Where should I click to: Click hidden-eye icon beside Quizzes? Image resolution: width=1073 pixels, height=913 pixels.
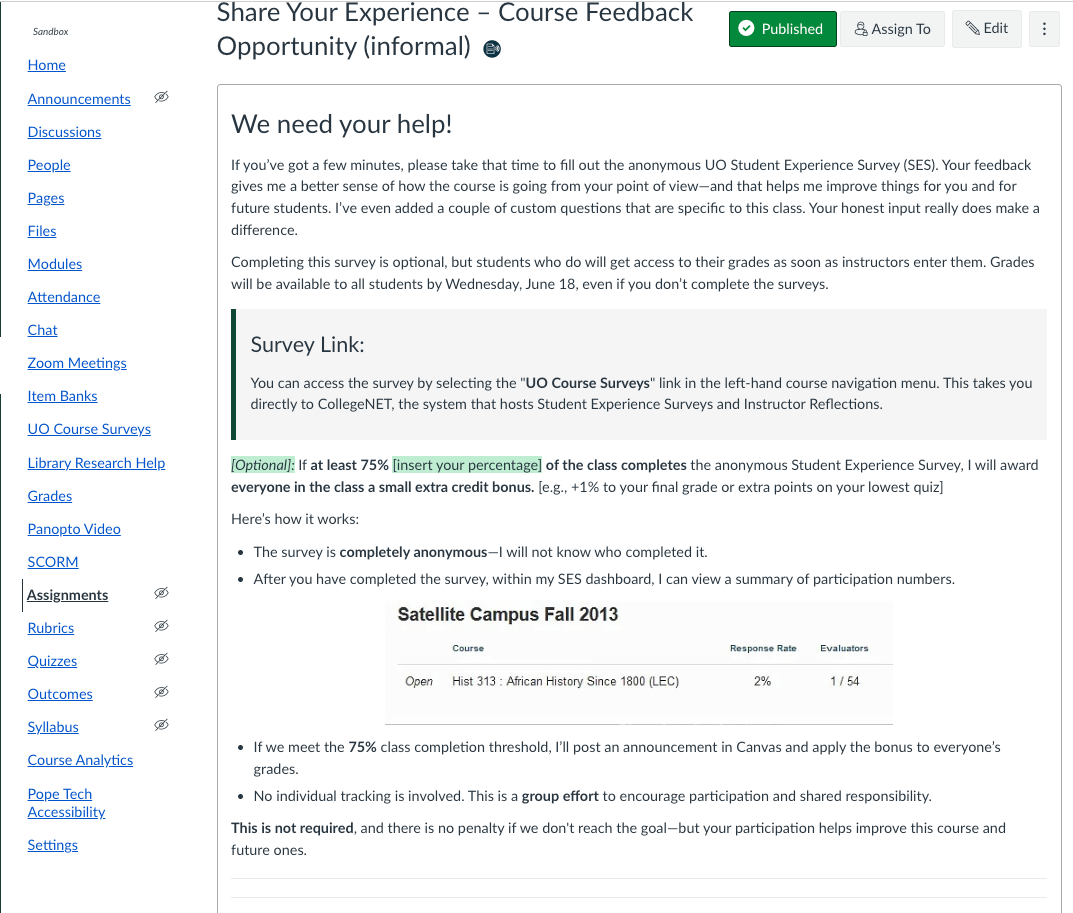coord(161,659)
